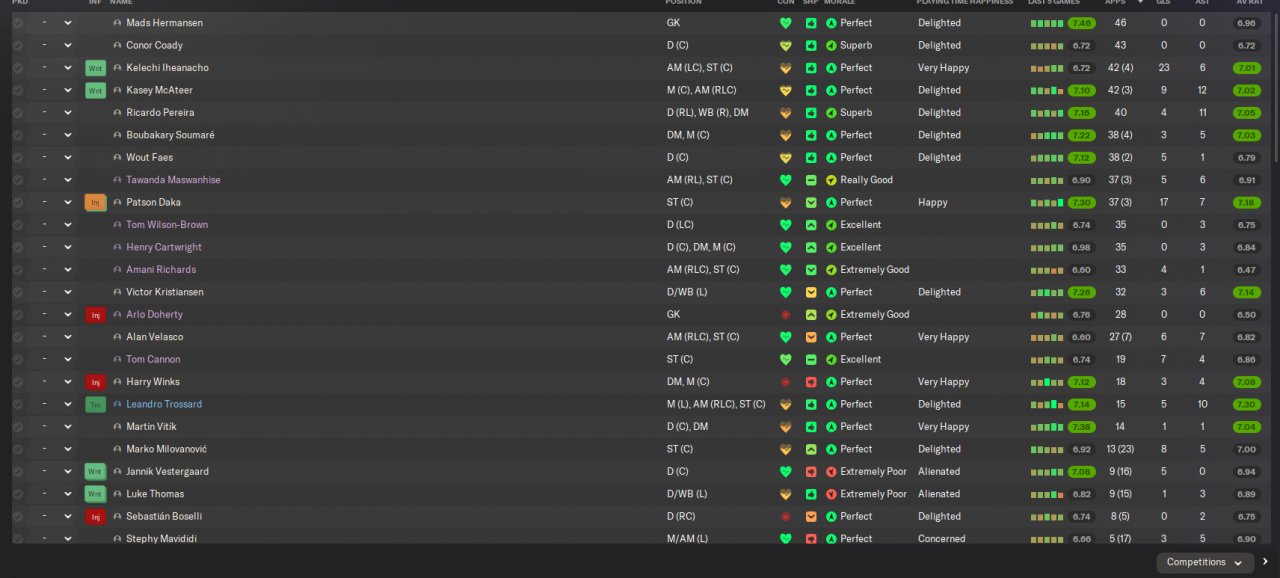The width and height of the screenshot is (1280, 578).
Task: Open Leandro Trossard's player profile
Action: click(x=164, y=404)
